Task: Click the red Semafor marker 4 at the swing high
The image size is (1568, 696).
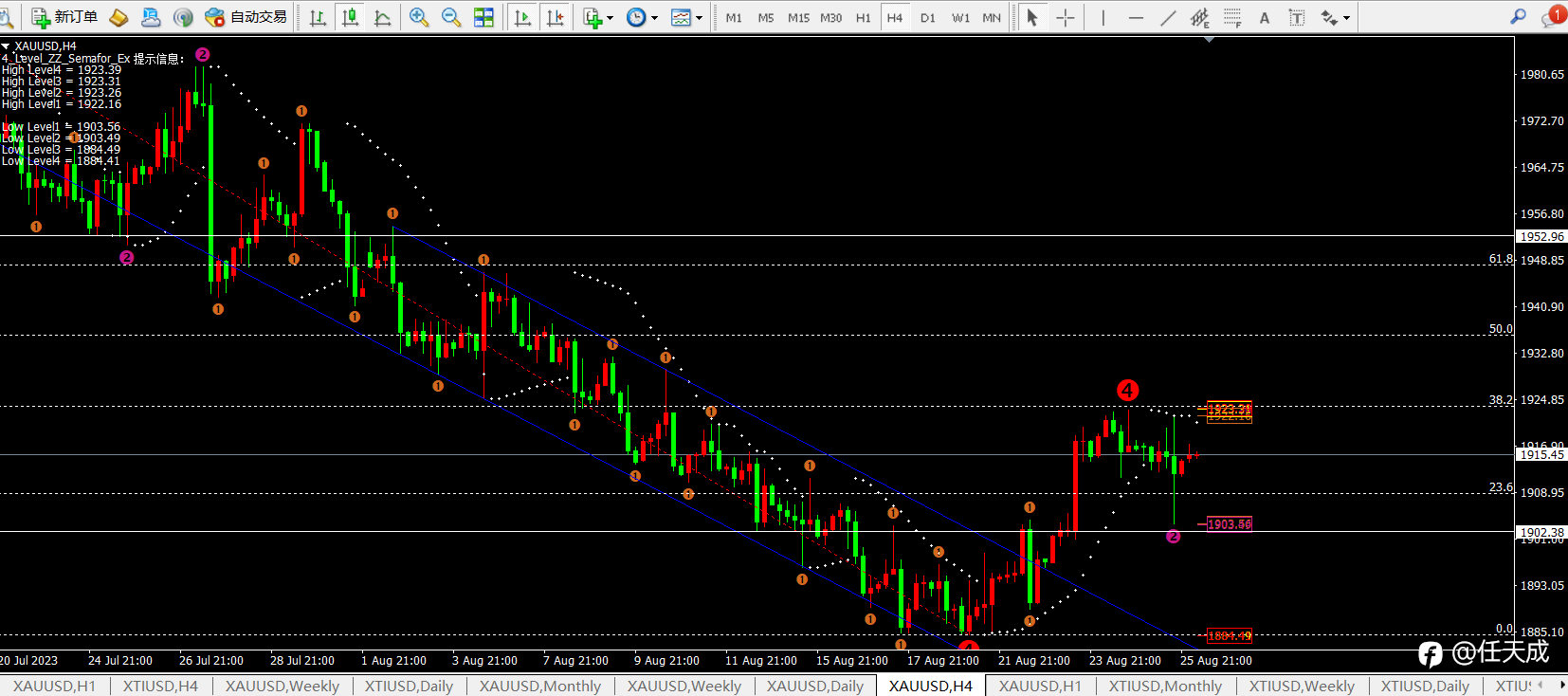Action: [x=1127, y=390]
